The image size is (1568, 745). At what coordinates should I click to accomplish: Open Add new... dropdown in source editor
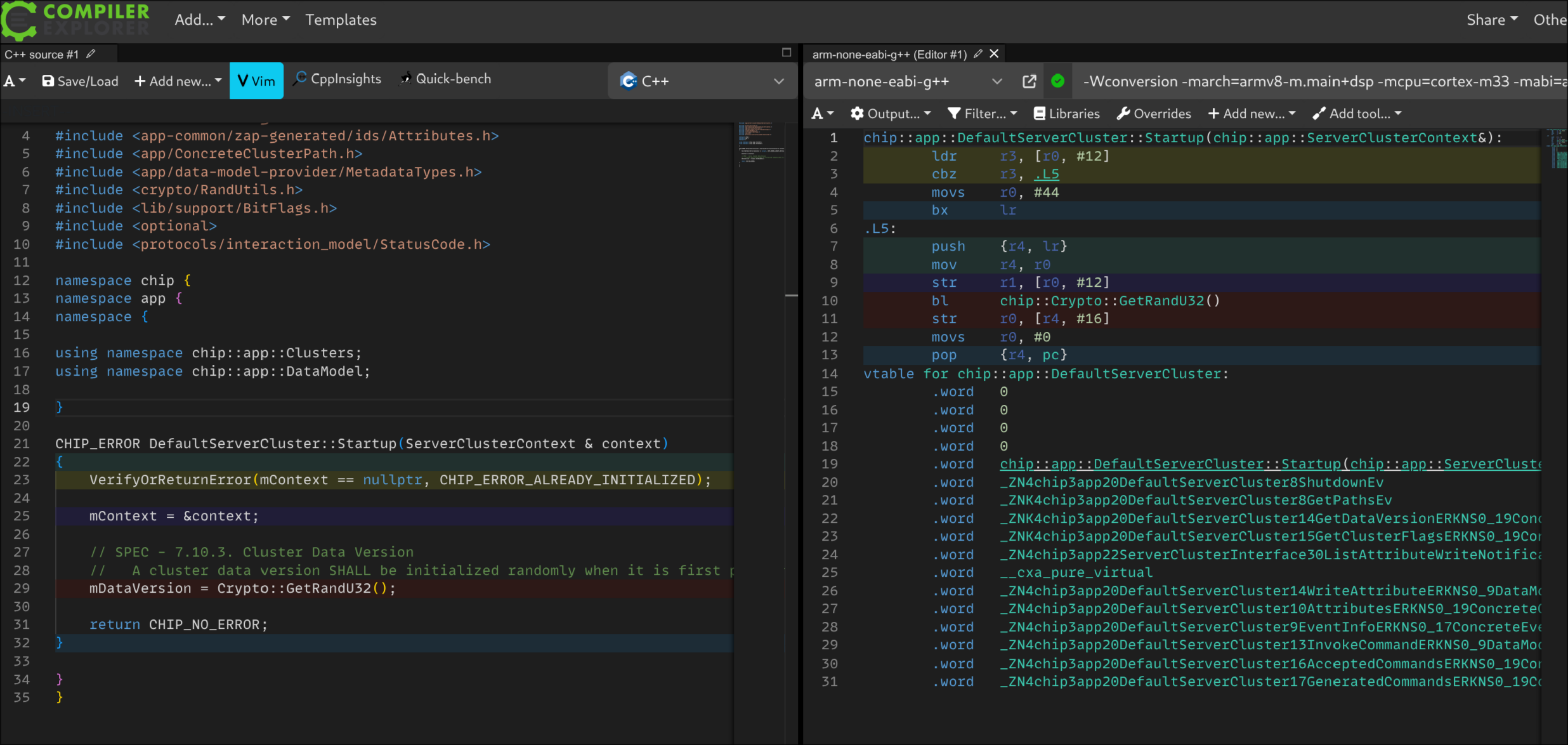[178, 81]
